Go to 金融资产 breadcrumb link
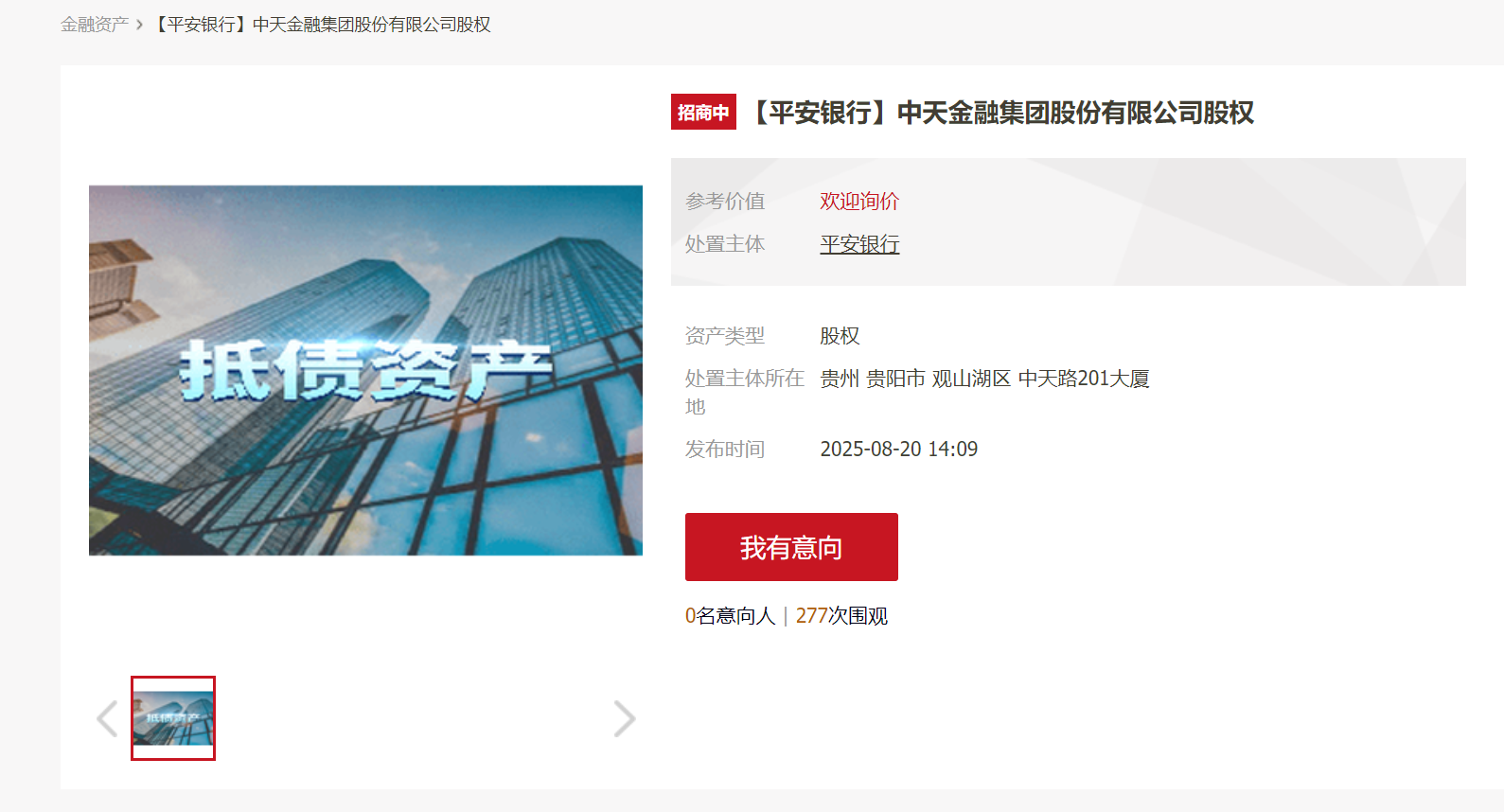 coord(95,25)
